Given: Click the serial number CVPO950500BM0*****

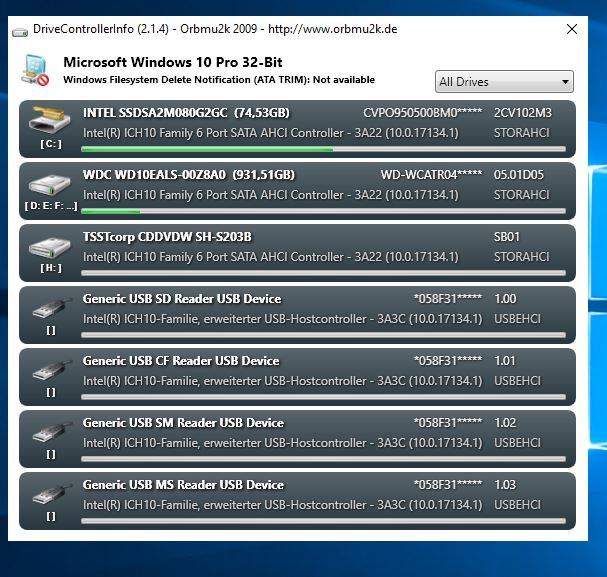Looking at the screenshot, I should coord(422,113).
